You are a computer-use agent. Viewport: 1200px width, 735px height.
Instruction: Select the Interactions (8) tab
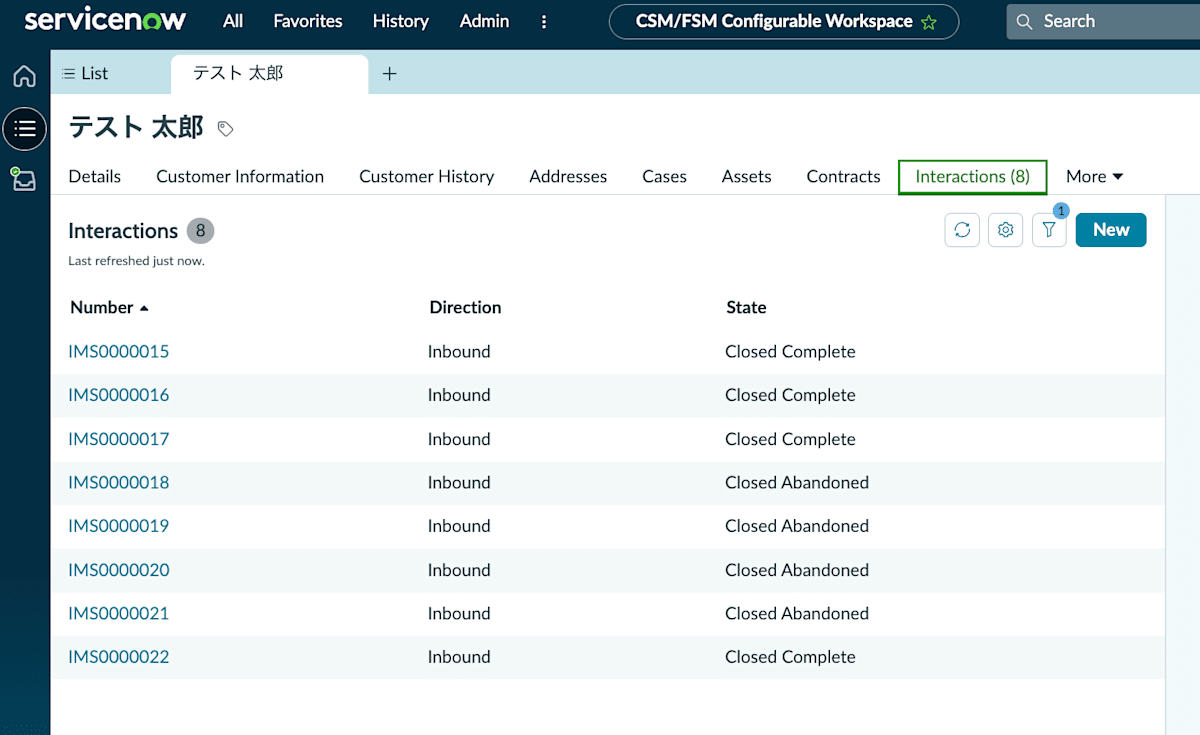pos(973,177)
